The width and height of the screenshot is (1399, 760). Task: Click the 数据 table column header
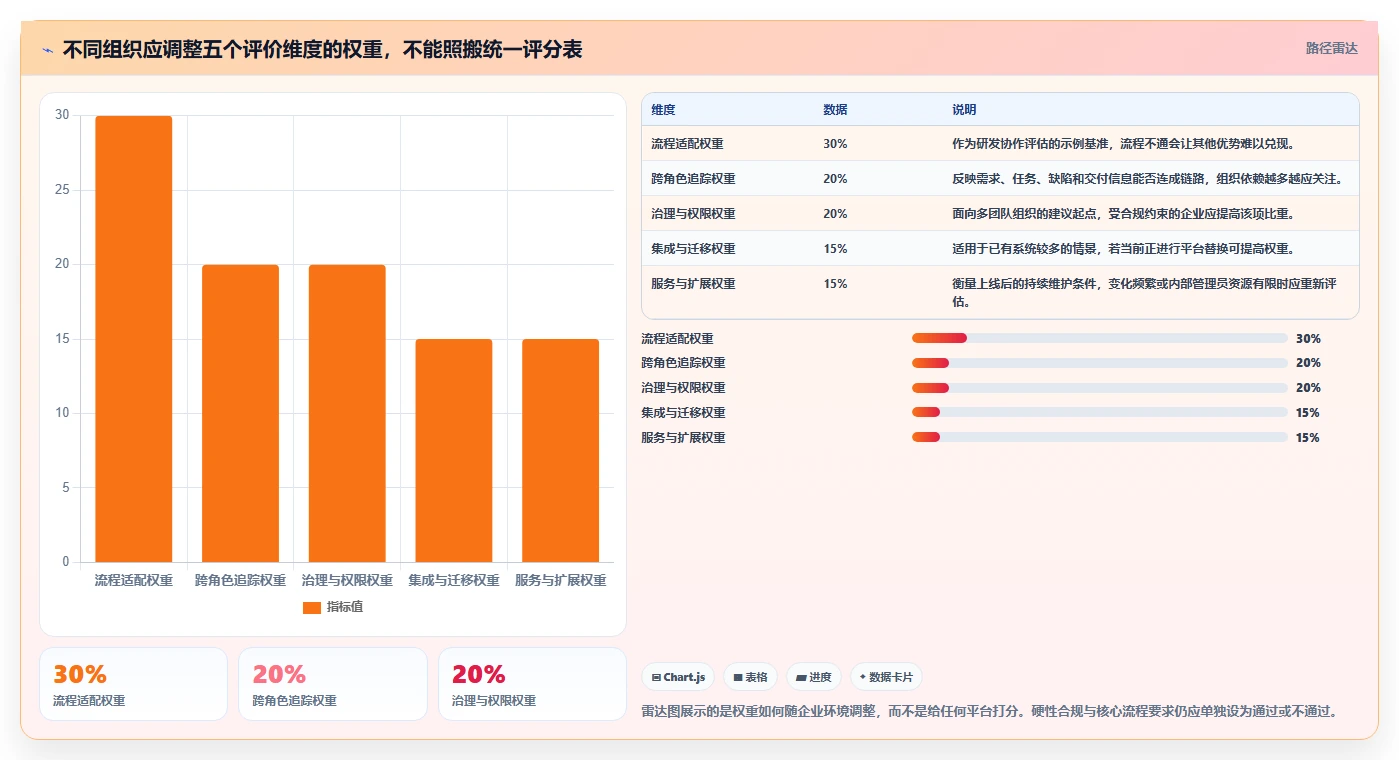pos(835,110)
